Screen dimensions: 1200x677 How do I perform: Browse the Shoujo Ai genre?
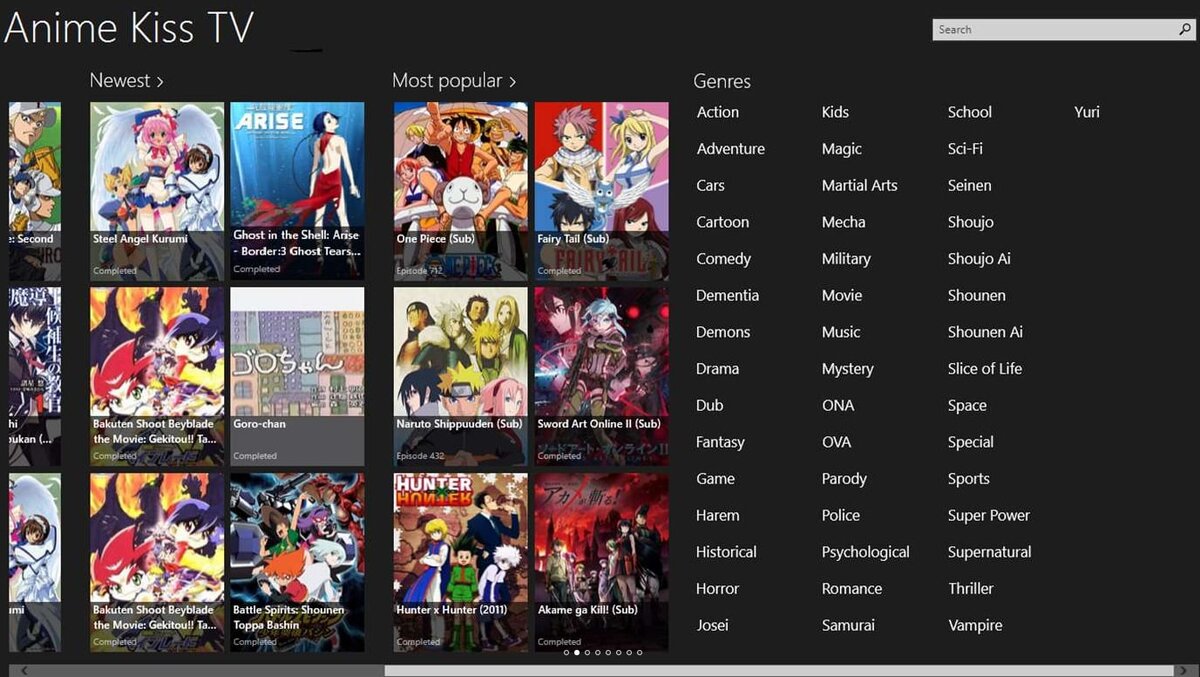click(x=979, y=259)
